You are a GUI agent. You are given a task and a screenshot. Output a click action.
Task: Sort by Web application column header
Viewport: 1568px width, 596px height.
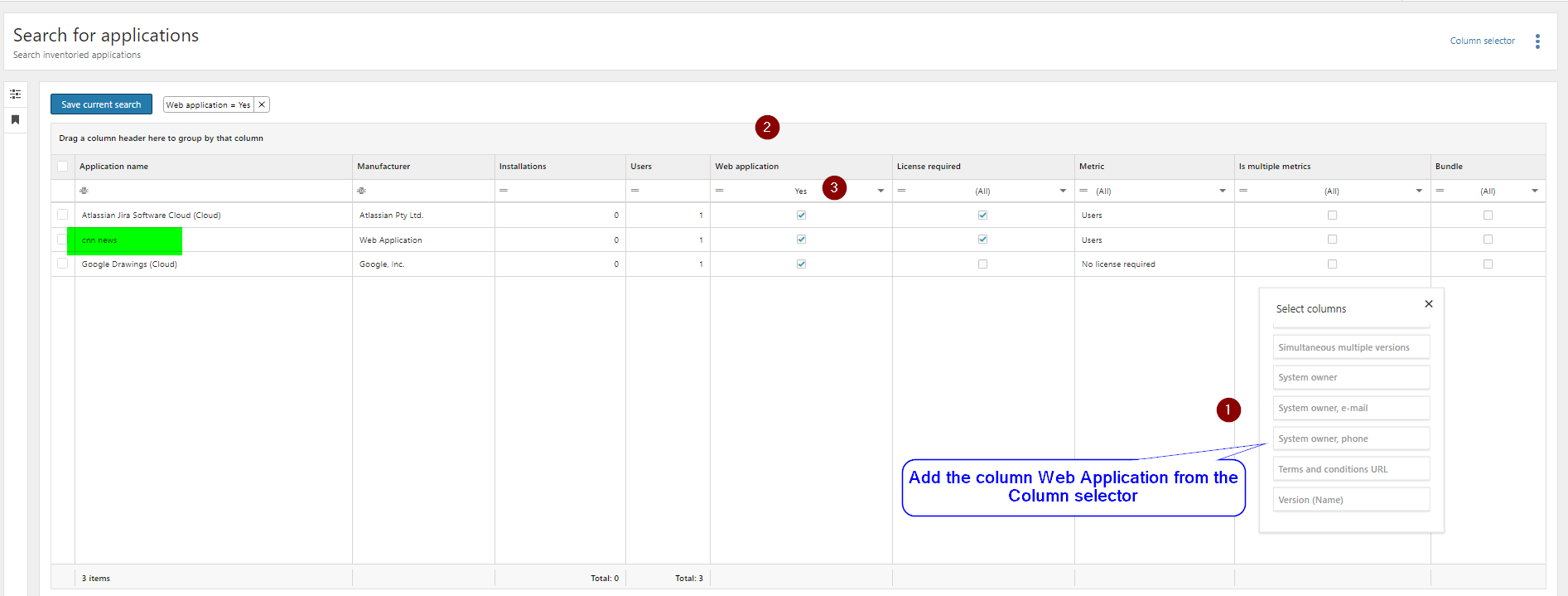coord(801,167)
